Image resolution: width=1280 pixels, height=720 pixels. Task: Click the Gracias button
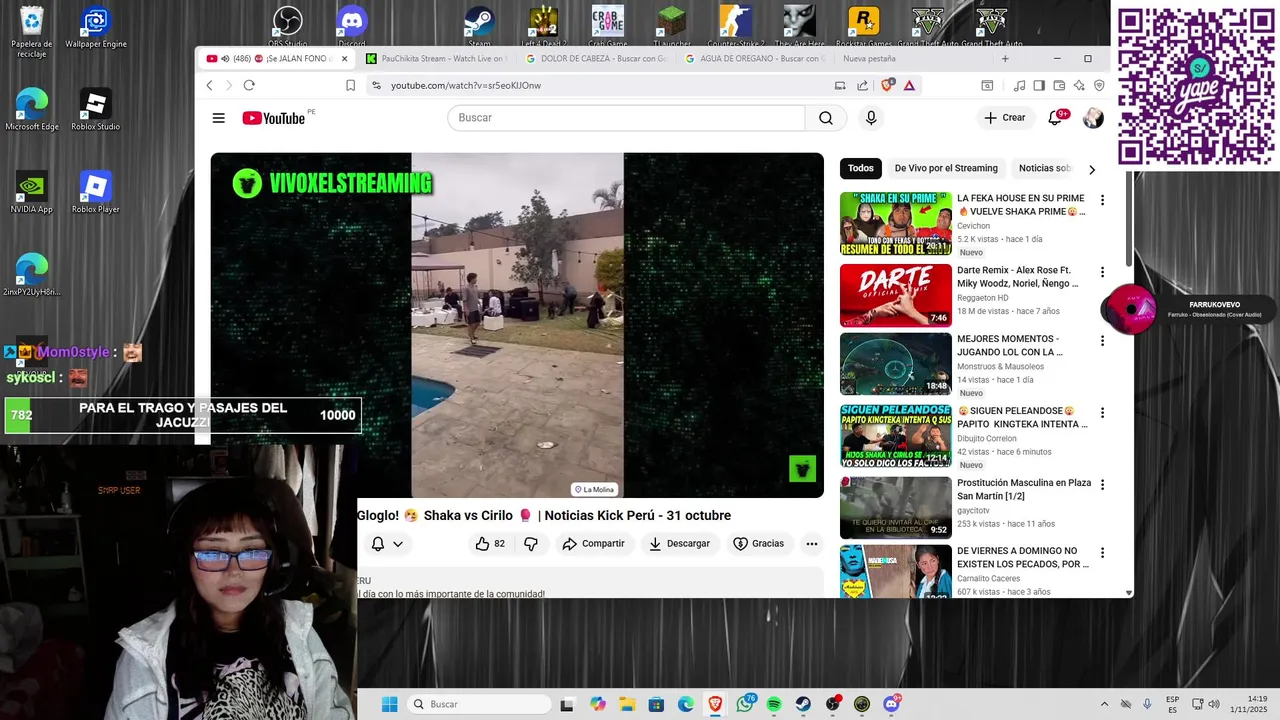(759, 544)
